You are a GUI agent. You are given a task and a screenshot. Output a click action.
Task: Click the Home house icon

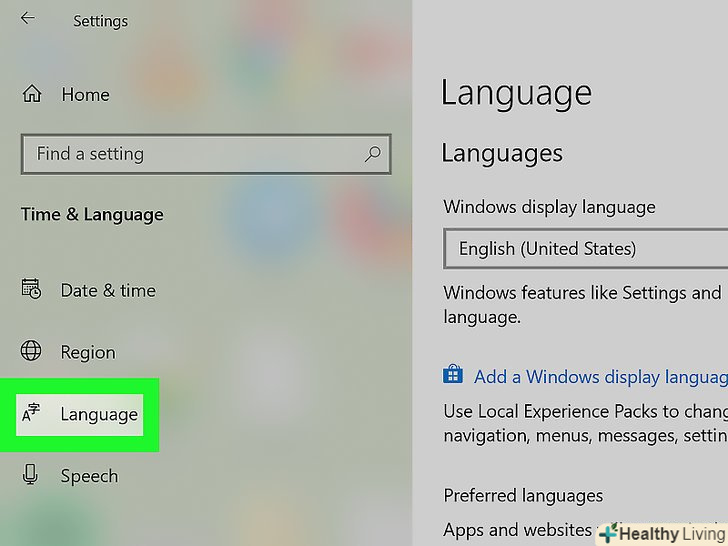pos(32,95)
